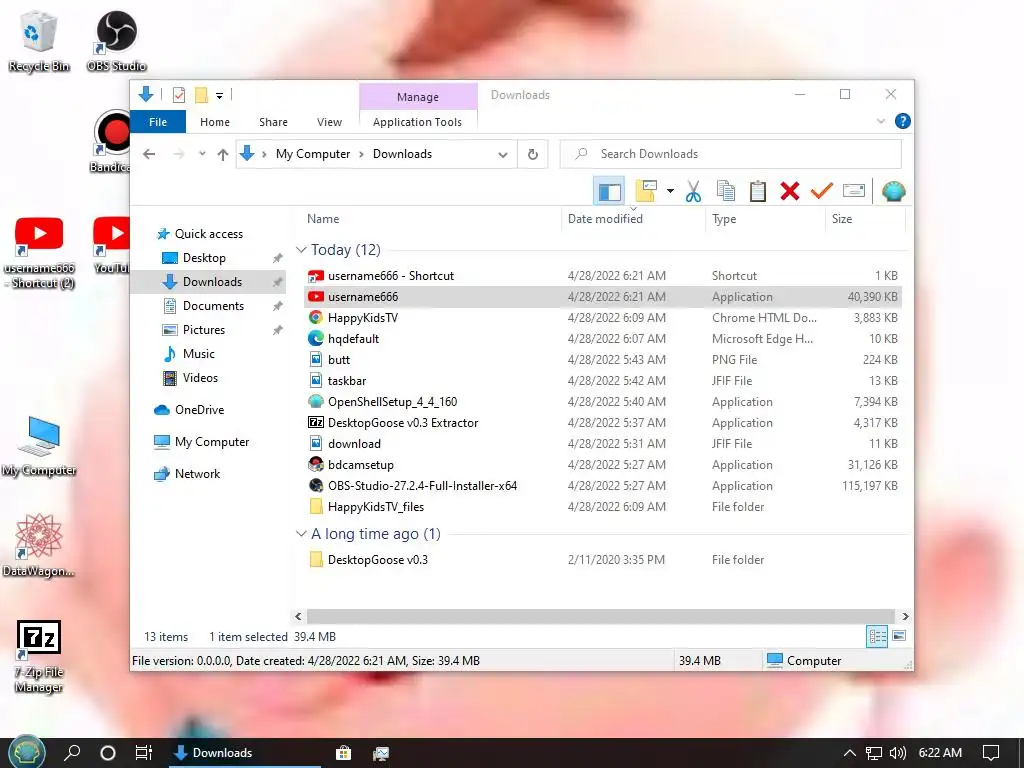
Task: Open the File tab
Action: (158, 121)
